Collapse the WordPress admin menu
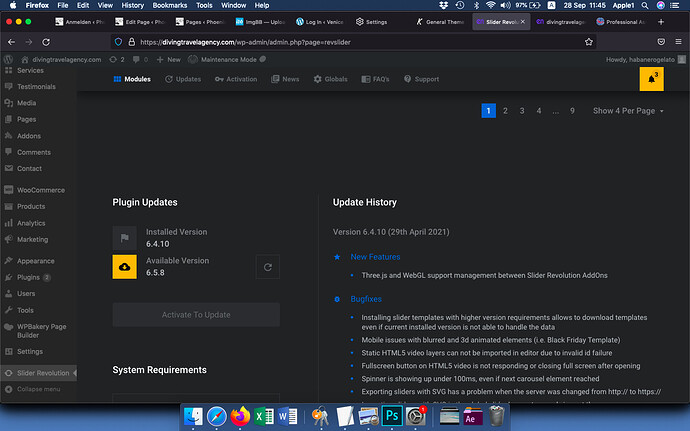Screen dimensions: 690x431 pyautogui.click(x=33, y=389)
